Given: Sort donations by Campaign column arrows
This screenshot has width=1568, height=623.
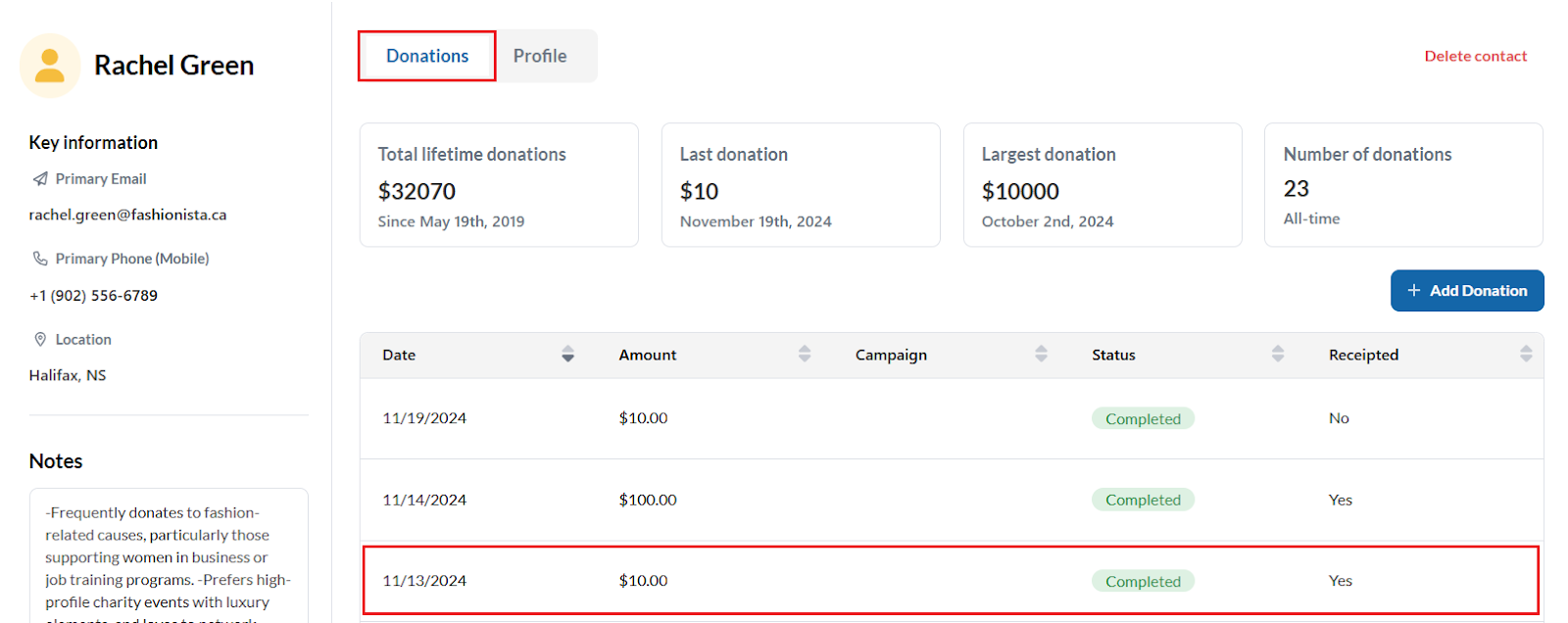Looking at the screenshot, I should [1041, 355].
